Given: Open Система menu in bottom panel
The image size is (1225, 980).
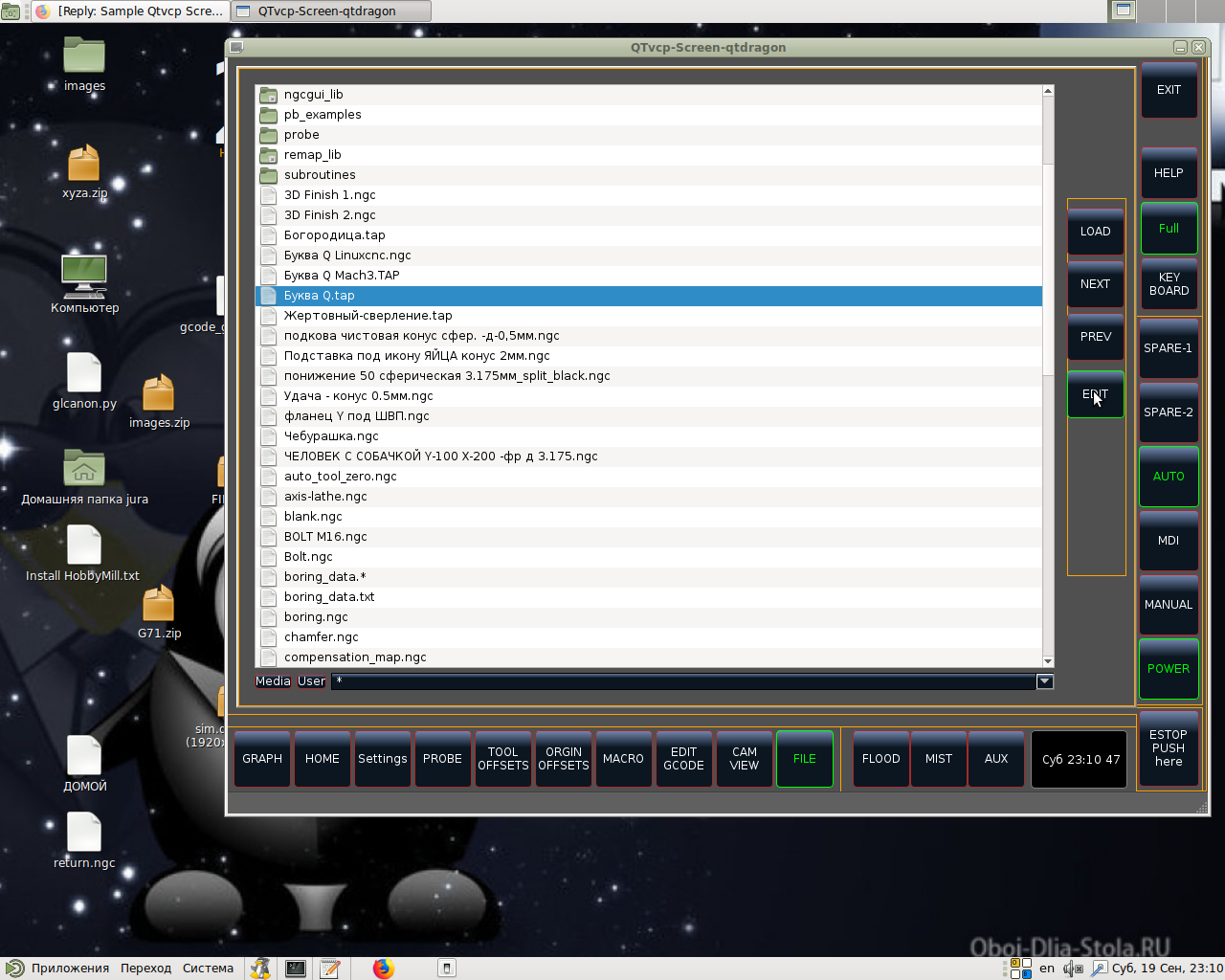Looking at the screenshot, I should click(208, 969).
